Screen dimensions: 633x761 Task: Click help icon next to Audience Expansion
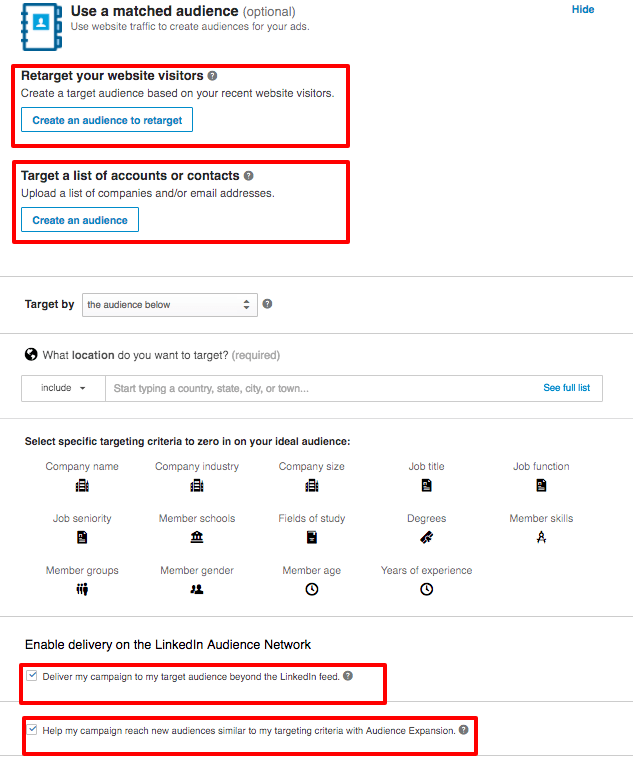click(x=464, y=730)
